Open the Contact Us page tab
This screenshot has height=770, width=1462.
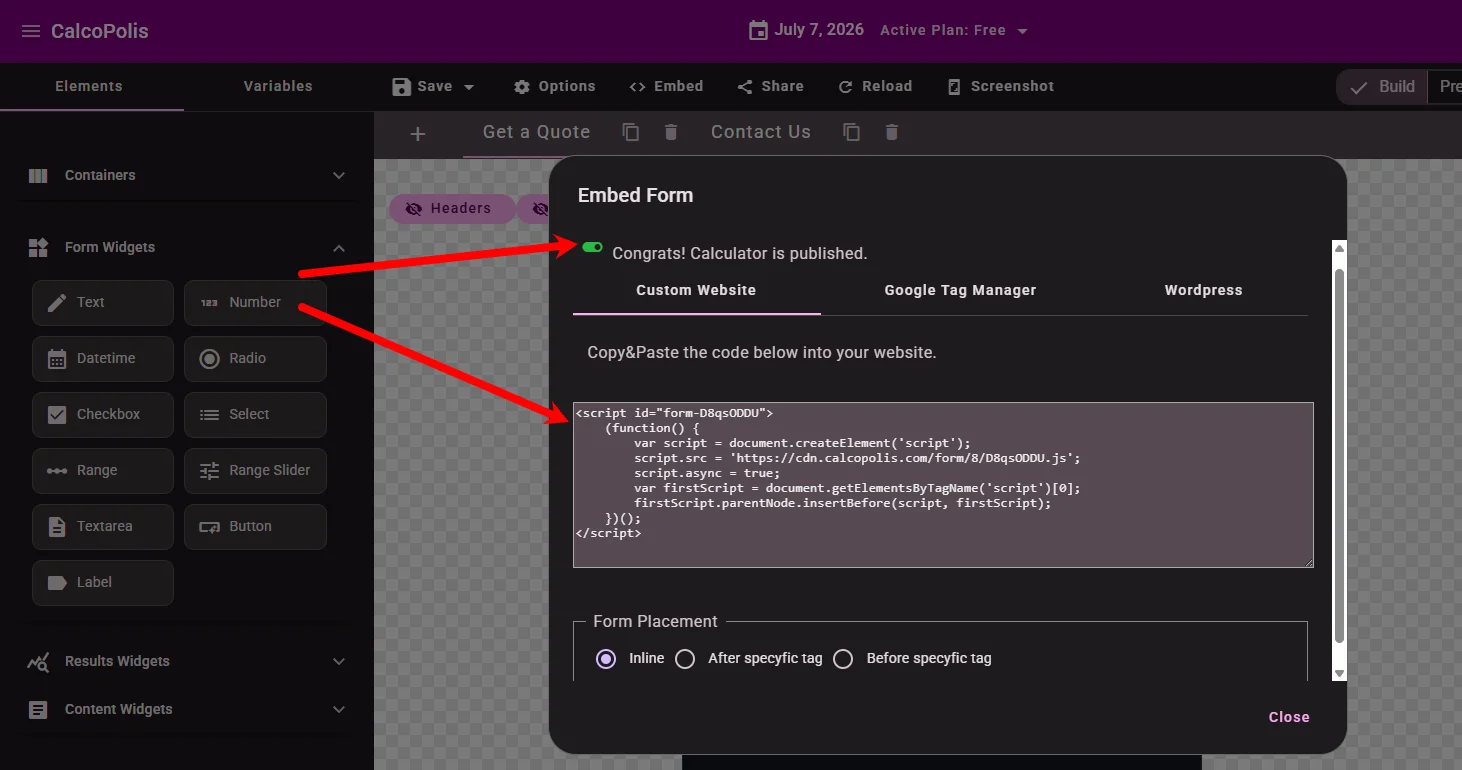(761, 132)
